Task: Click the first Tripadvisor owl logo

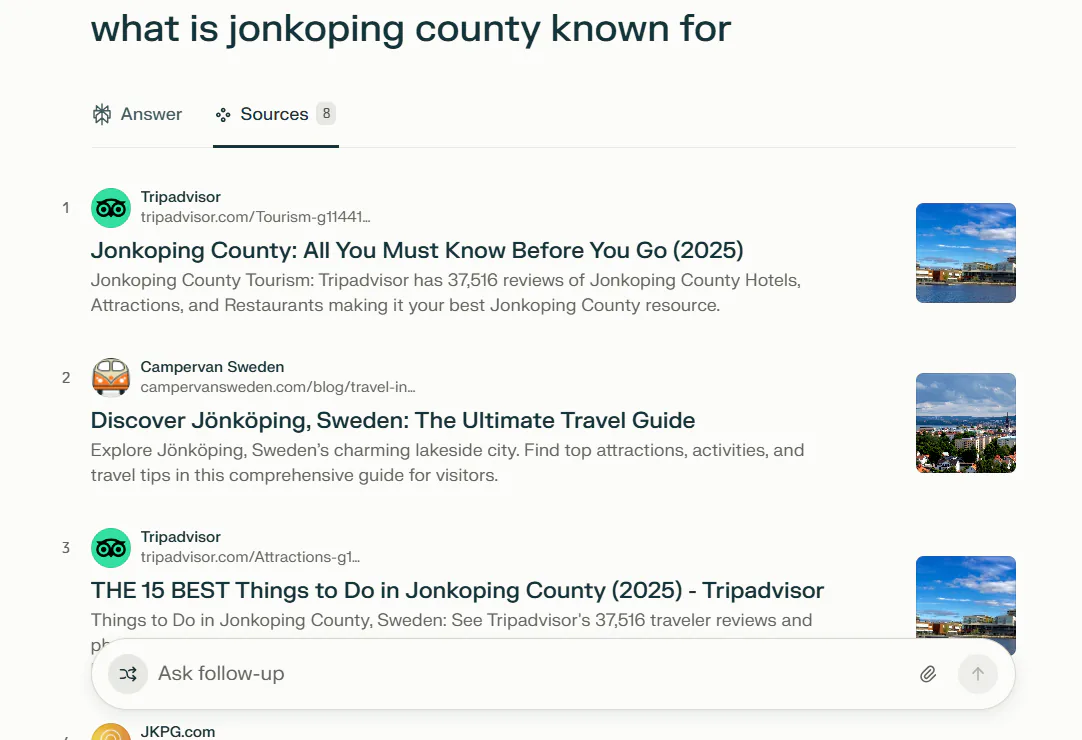Action: (110, 207)
